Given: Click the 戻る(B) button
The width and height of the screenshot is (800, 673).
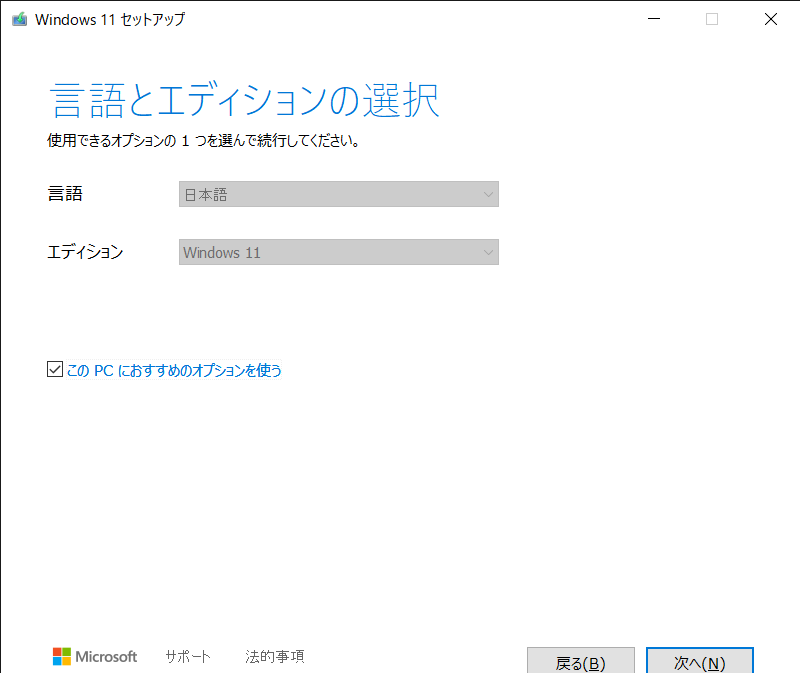Looking at the screenshot, I should tap(581, 661).
